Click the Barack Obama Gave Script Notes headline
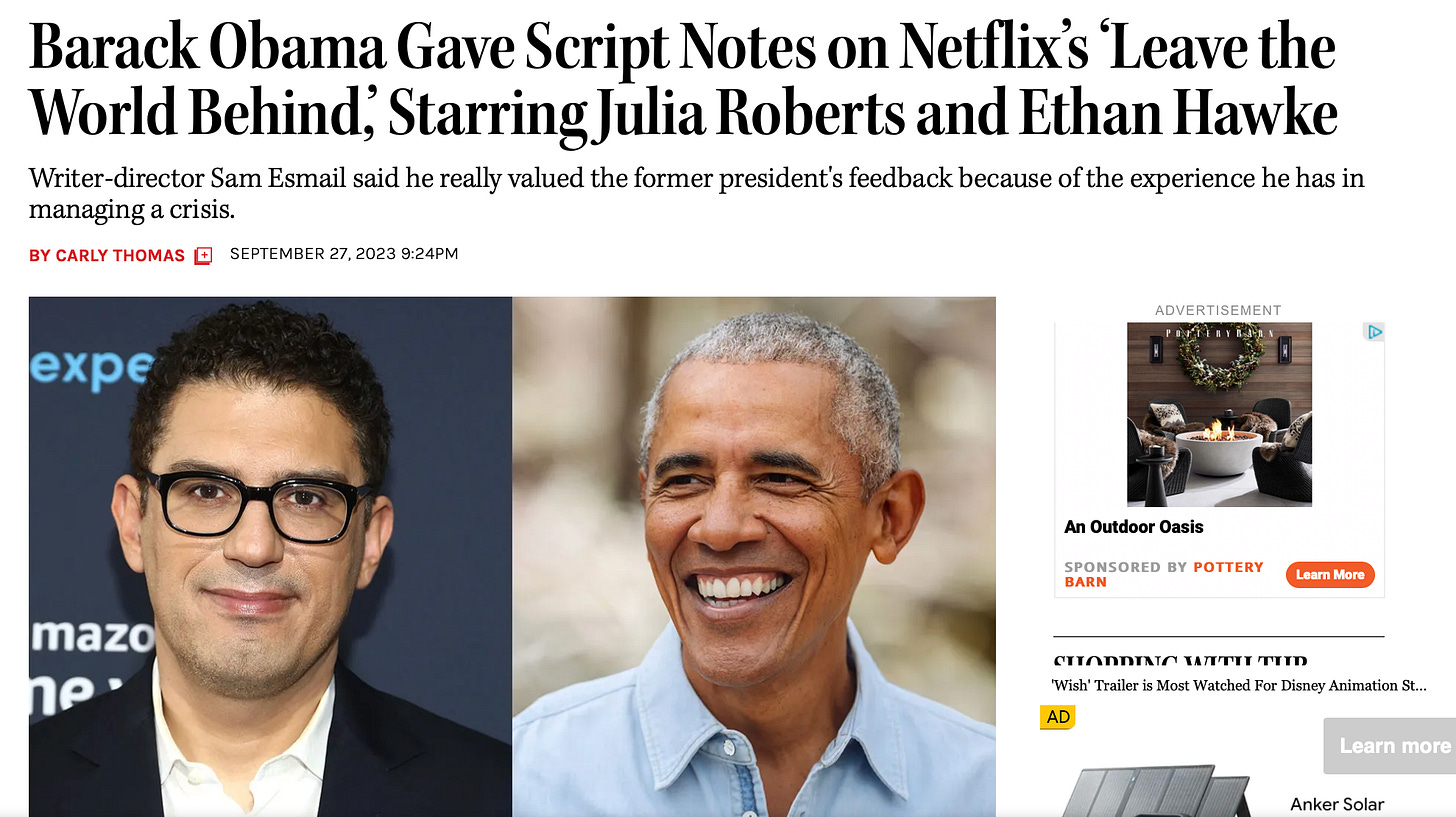 (x=683, y=83)
